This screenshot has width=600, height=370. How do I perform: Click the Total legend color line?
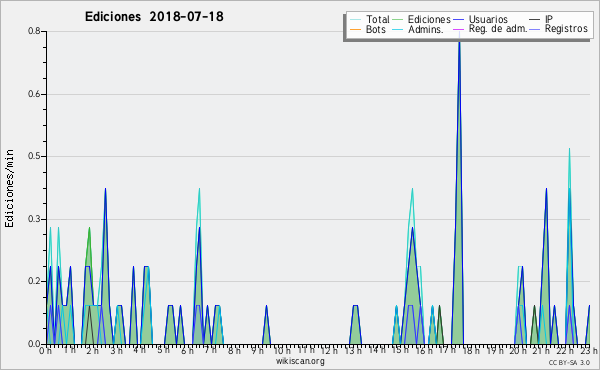pos(355,19)
